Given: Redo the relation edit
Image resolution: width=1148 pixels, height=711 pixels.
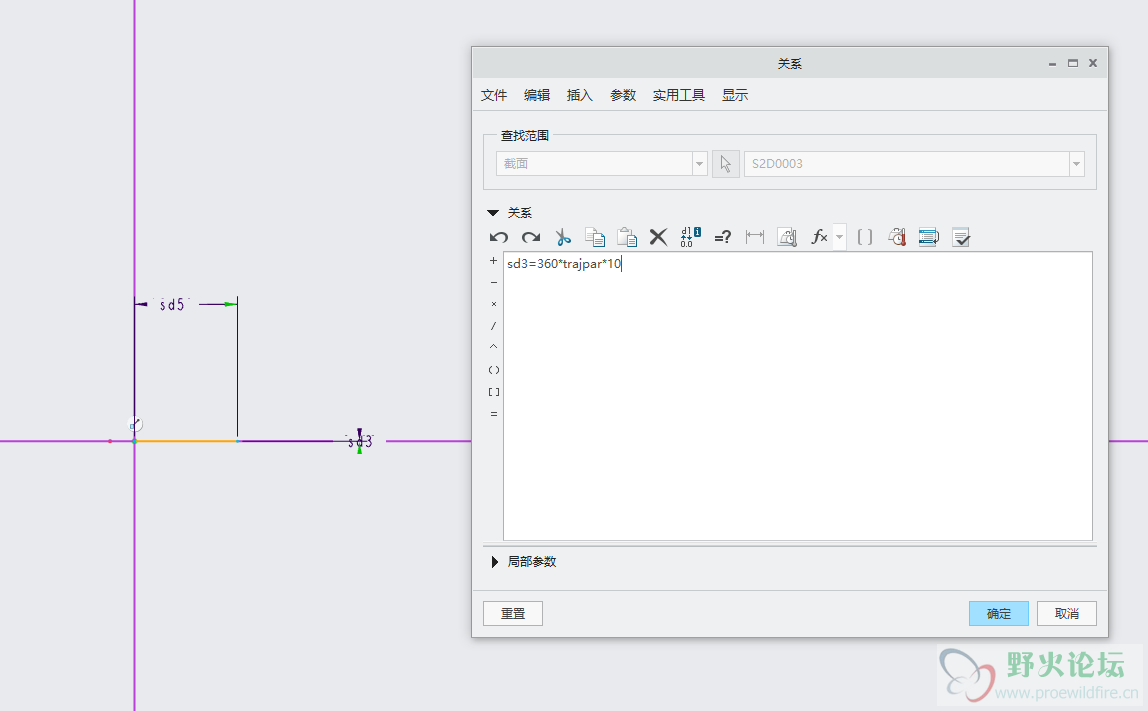Looking at the screenshot, I should point(531,237).
